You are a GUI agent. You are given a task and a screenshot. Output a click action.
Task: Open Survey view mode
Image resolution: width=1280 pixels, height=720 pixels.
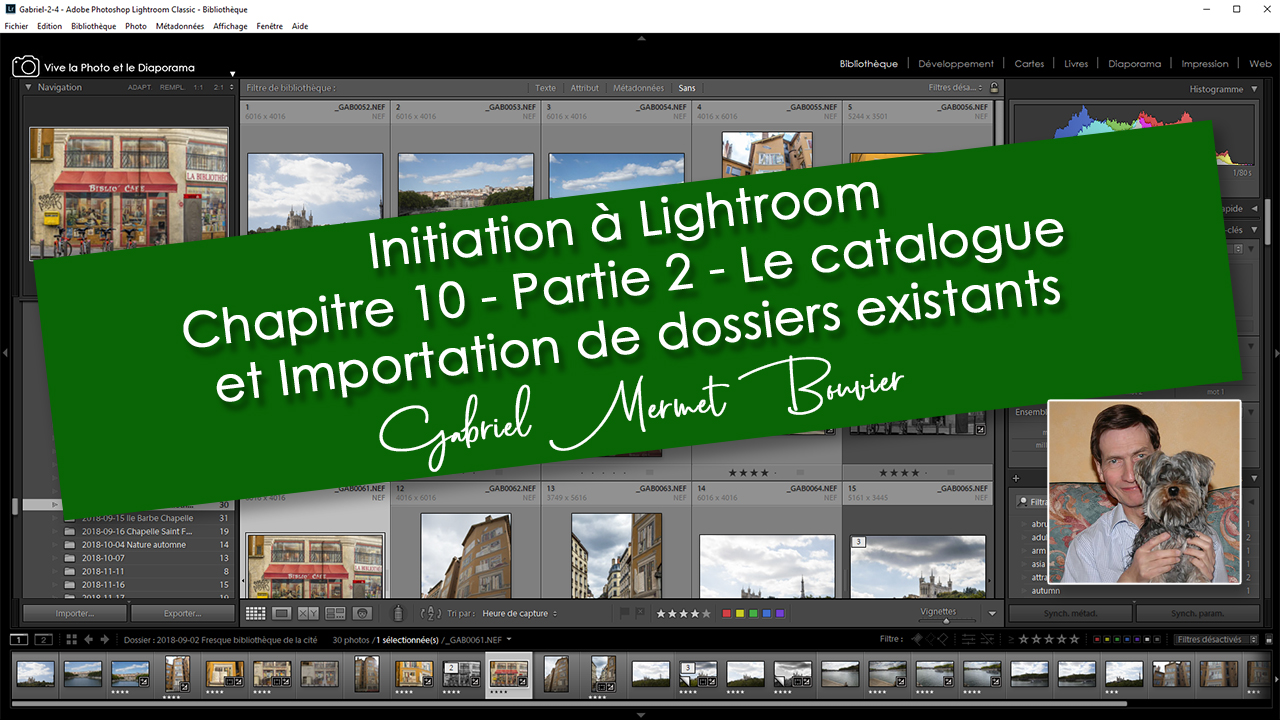[x=335, y=613]
